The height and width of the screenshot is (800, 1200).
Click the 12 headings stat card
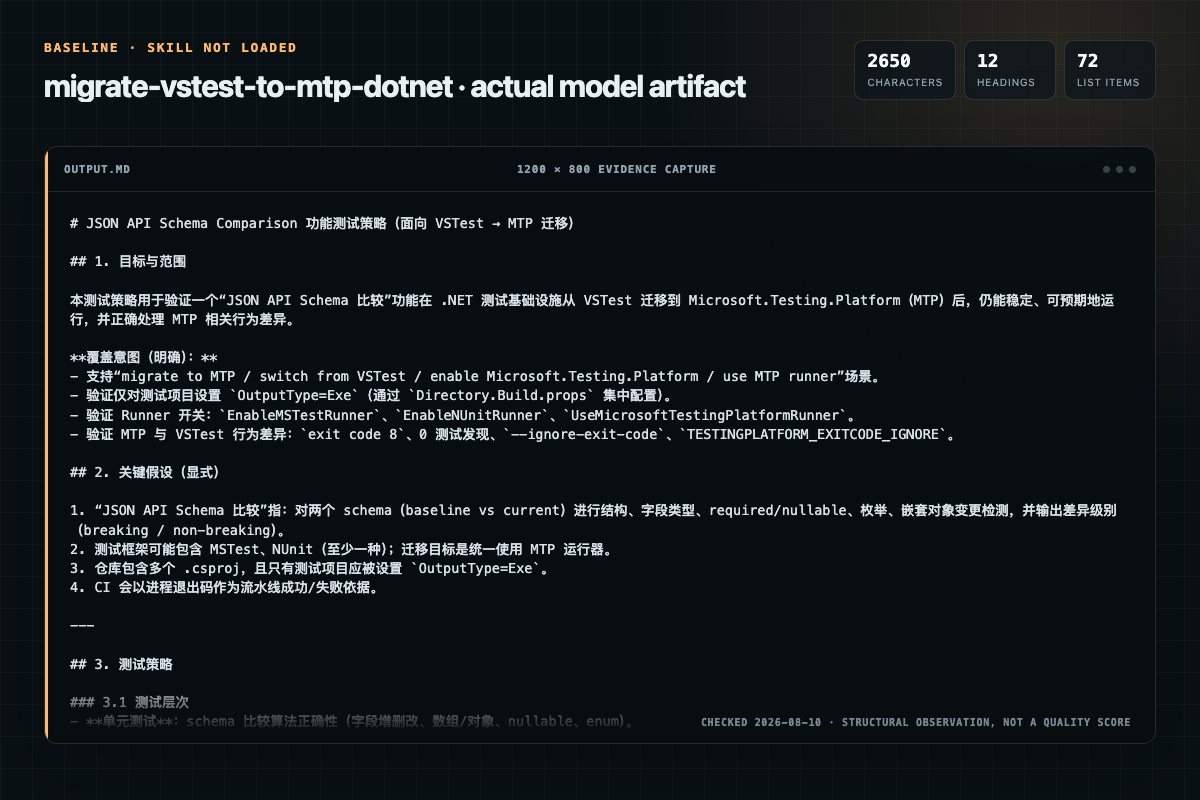point(1009,70)
